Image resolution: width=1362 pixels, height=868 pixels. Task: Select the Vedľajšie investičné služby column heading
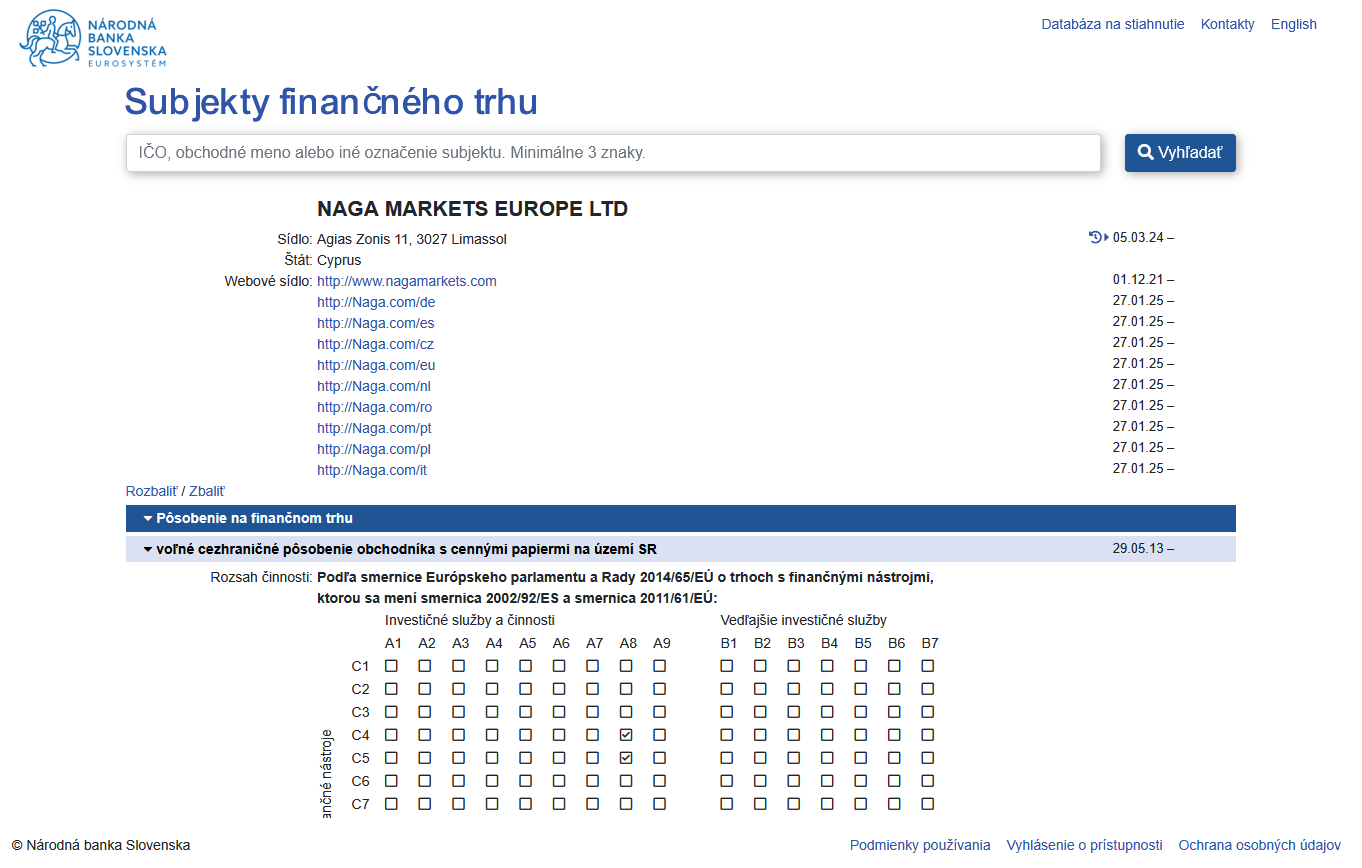pyautogui.click(x=804, y=620)
